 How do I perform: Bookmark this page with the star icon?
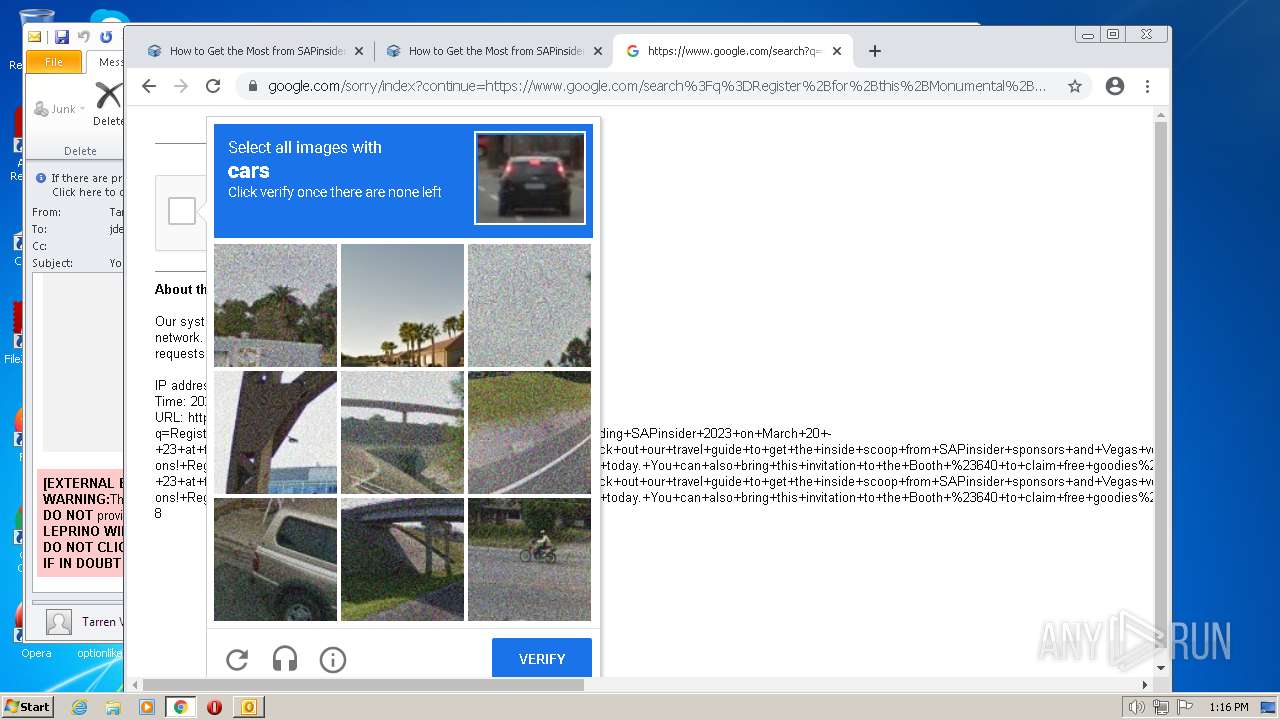click(x=1075, y=86)
